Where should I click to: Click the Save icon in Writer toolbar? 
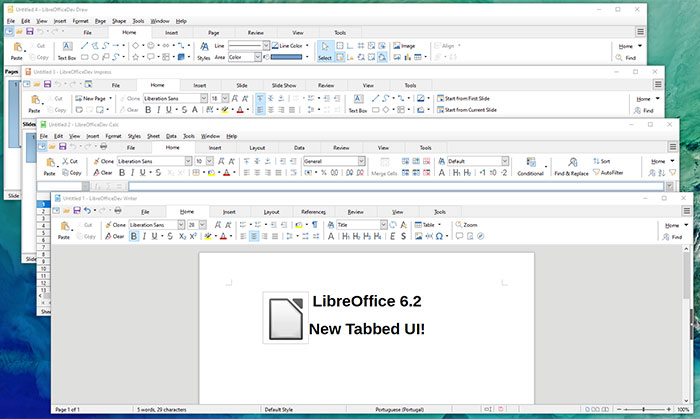click(x=77, y=211)
